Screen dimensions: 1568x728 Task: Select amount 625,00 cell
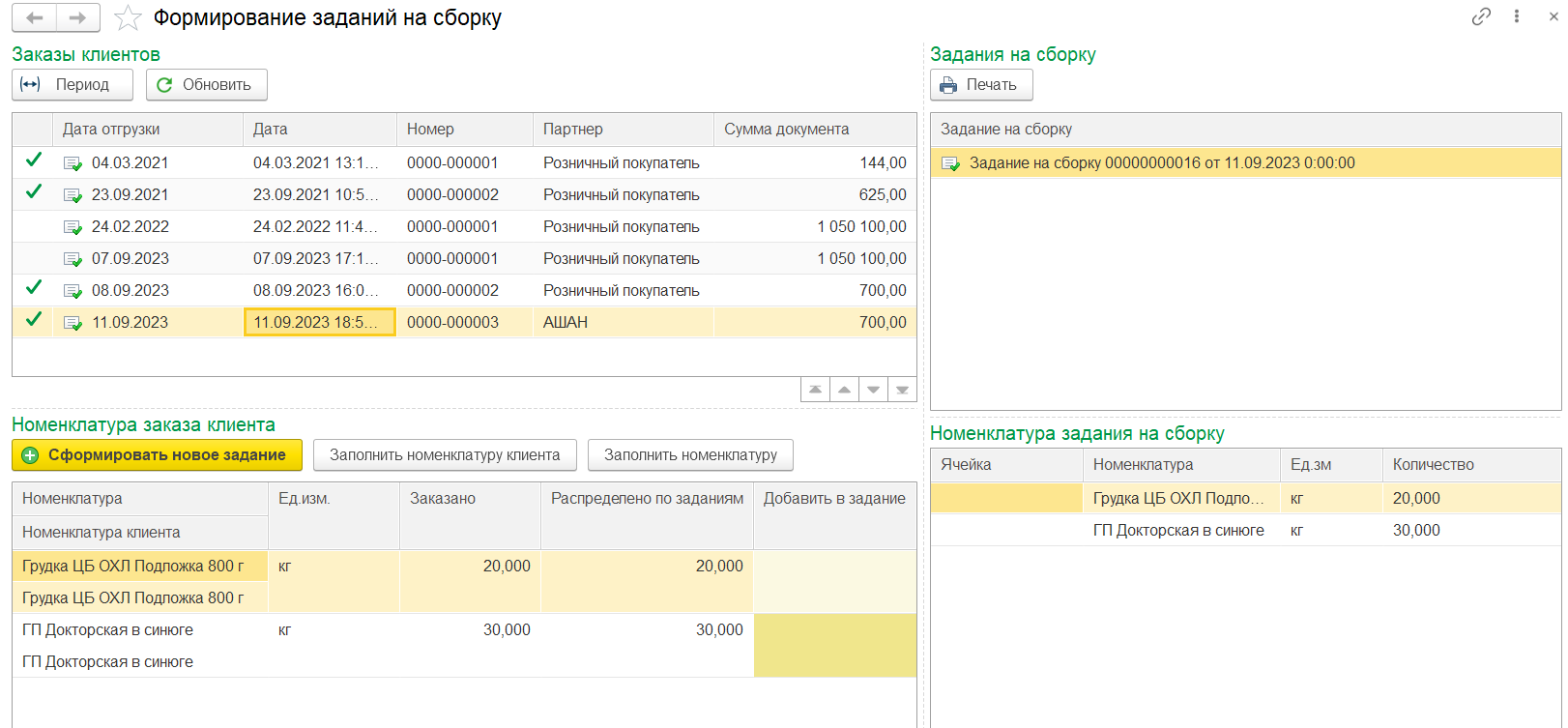point(815,194)
